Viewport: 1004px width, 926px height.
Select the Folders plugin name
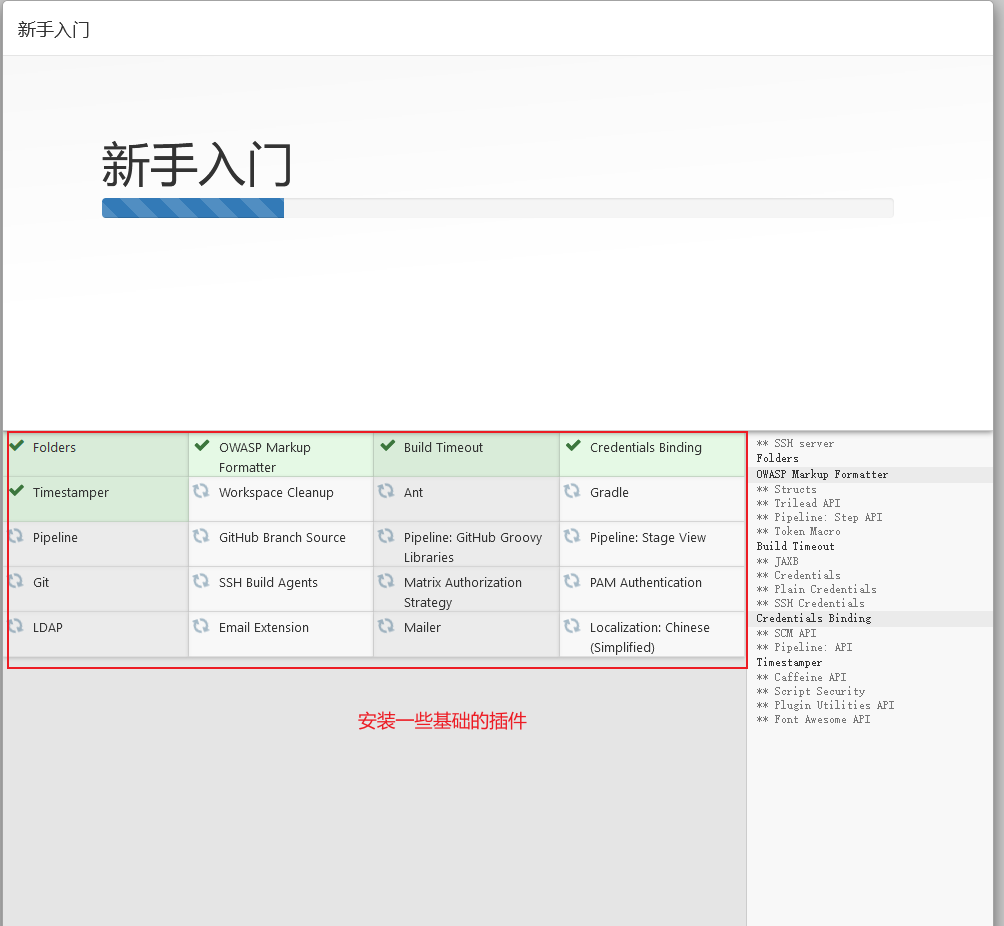click(x=54, y=448)
